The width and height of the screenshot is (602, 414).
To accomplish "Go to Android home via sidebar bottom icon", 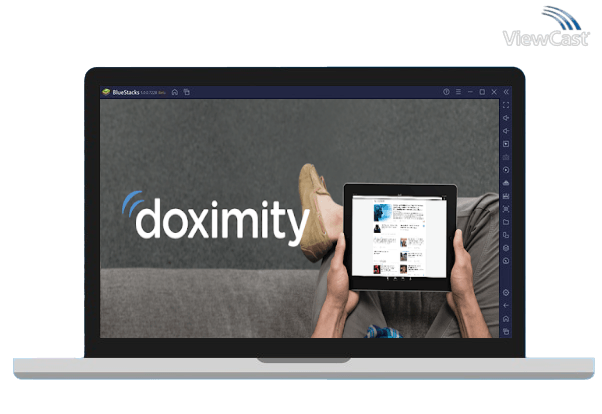I will (506, 319).
